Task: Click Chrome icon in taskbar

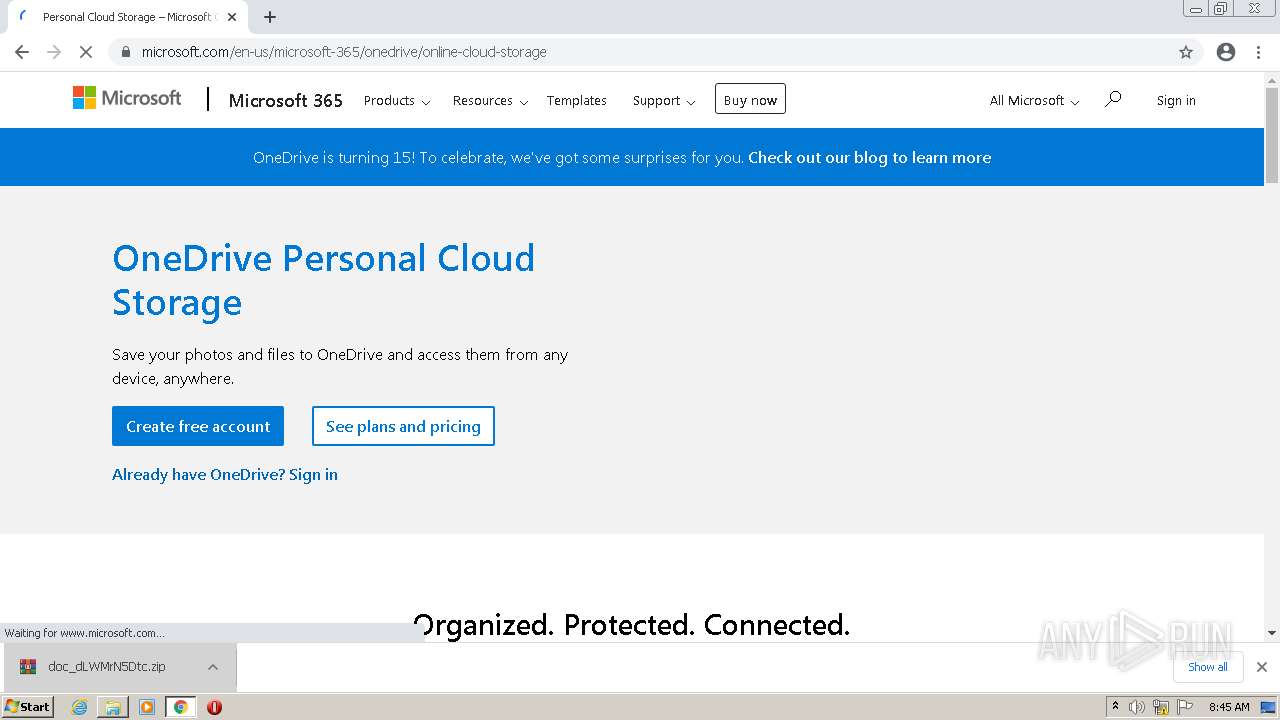Action: tap(181, 707)
